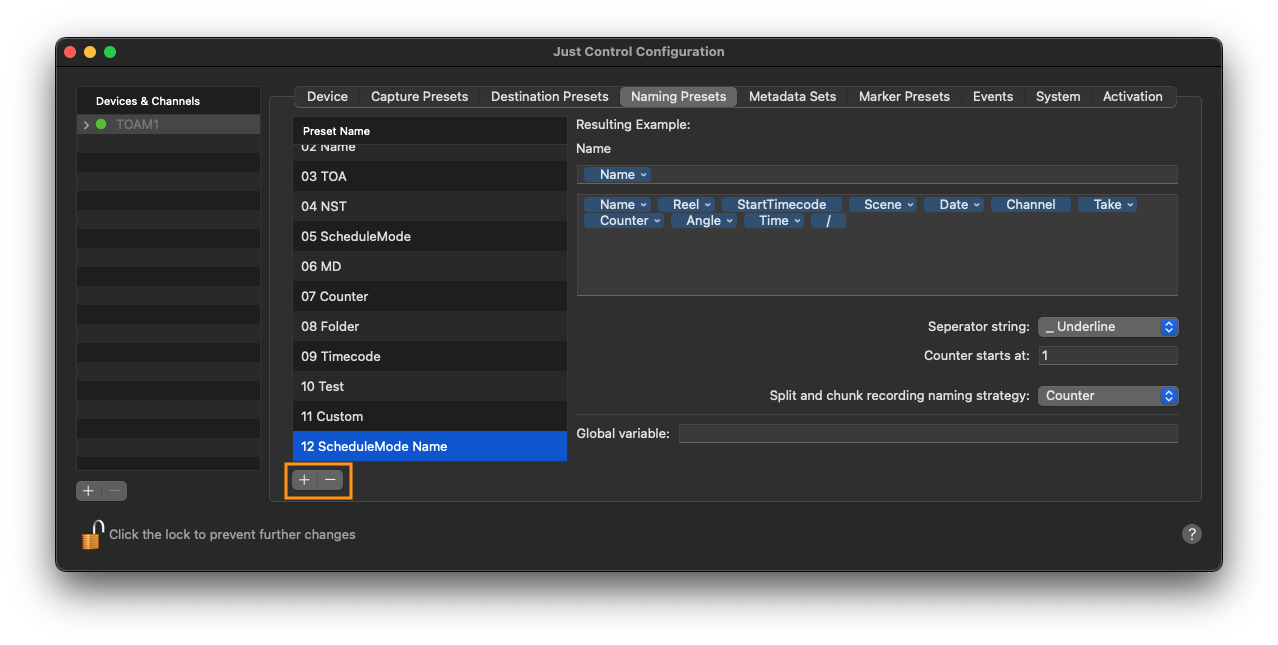The image size is (1278, 645).
Task: Select preset 07 Counter
Action: [430, 296]
